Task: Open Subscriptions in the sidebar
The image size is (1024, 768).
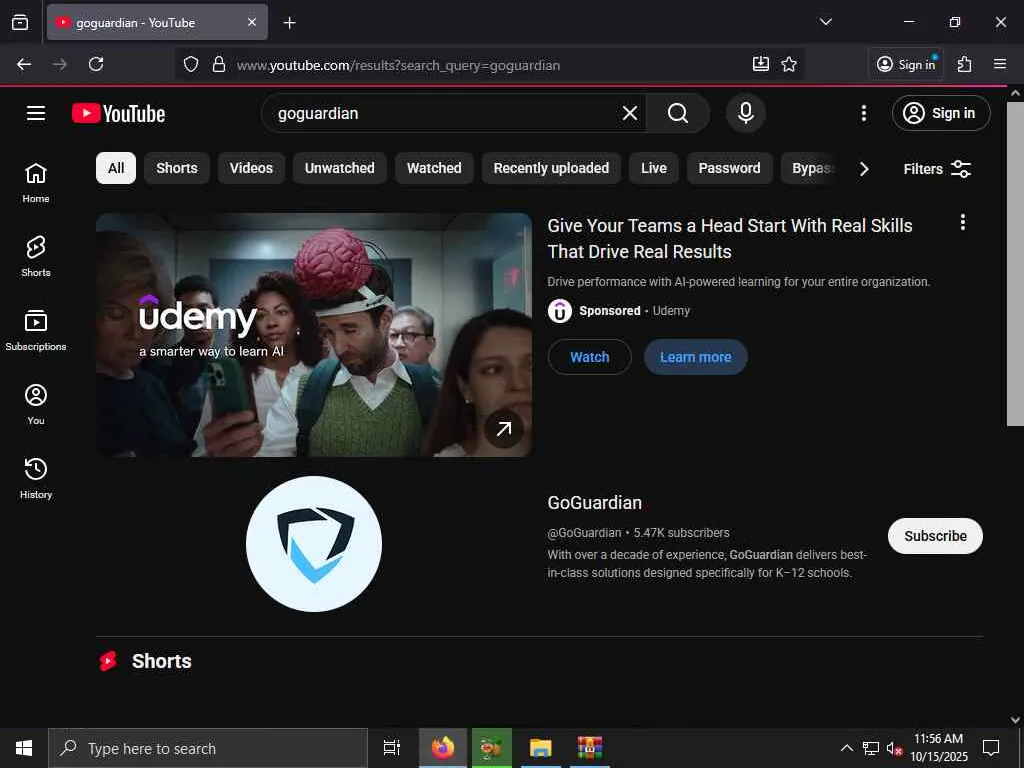Action: click(36, 330)
